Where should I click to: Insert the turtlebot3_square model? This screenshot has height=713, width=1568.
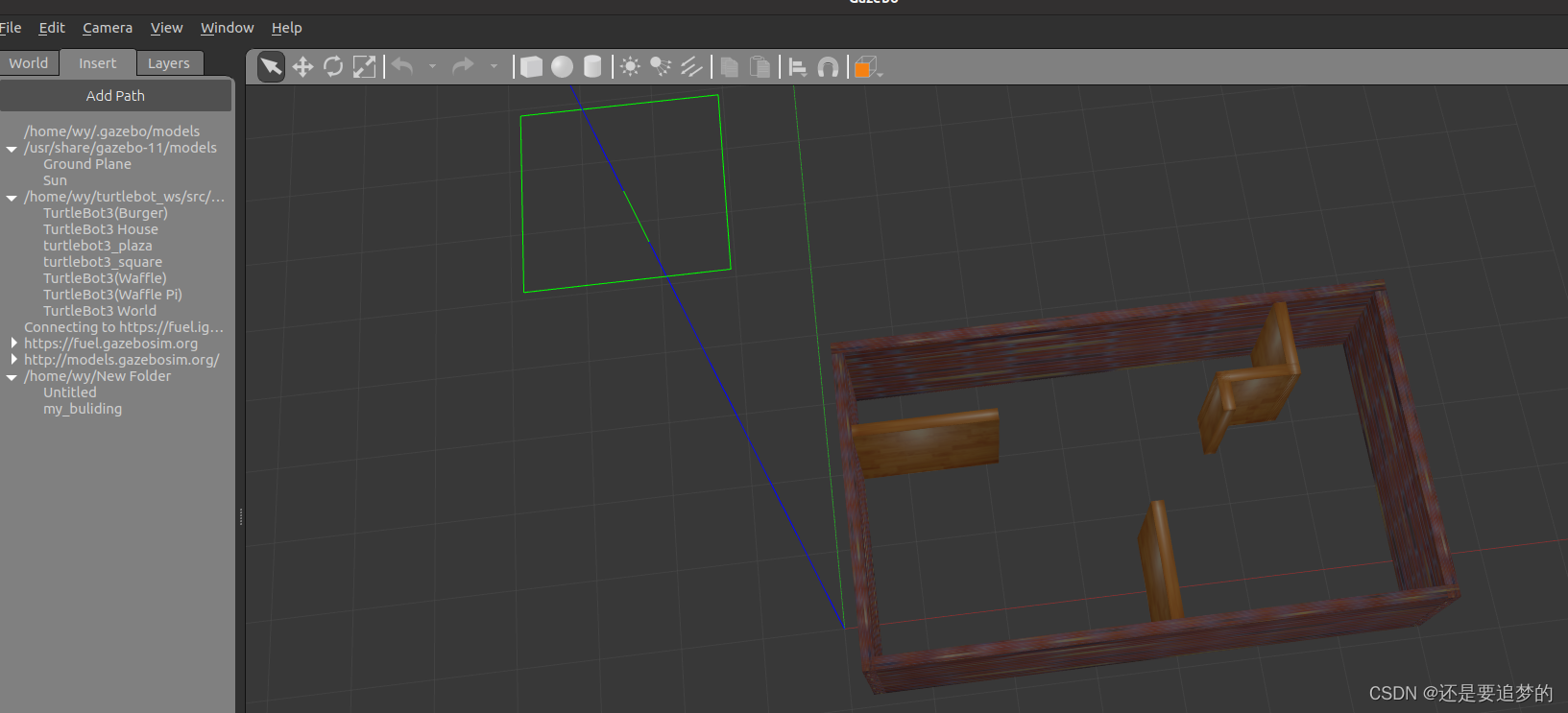click(103, 262)
